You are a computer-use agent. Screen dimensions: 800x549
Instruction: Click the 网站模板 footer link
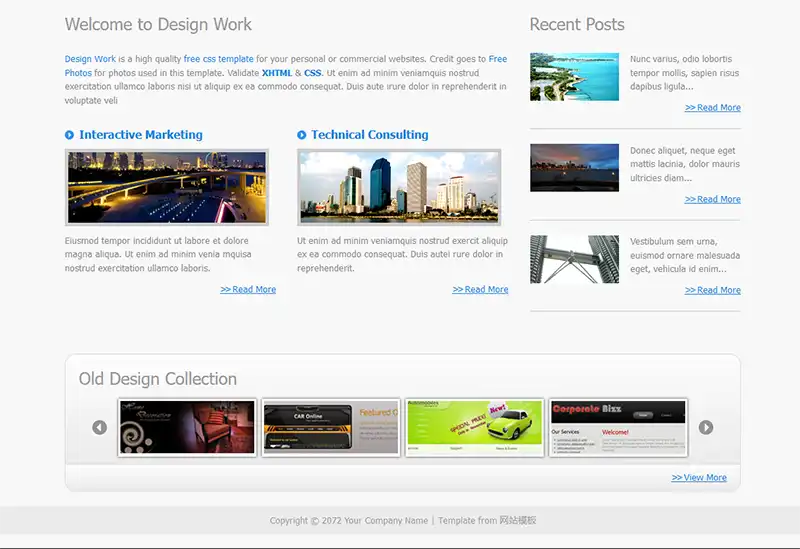coord(517,520)
